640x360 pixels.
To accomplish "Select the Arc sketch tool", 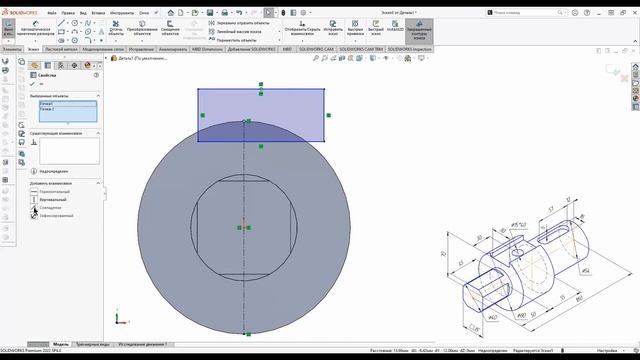I will tap(75, 32).
